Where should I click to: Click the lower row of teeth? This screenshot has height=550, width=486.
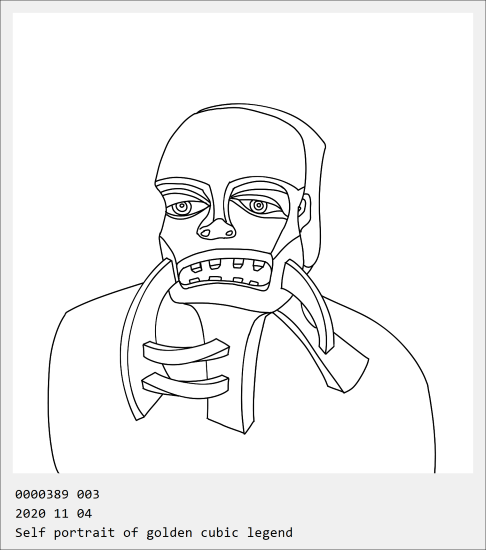224,281
